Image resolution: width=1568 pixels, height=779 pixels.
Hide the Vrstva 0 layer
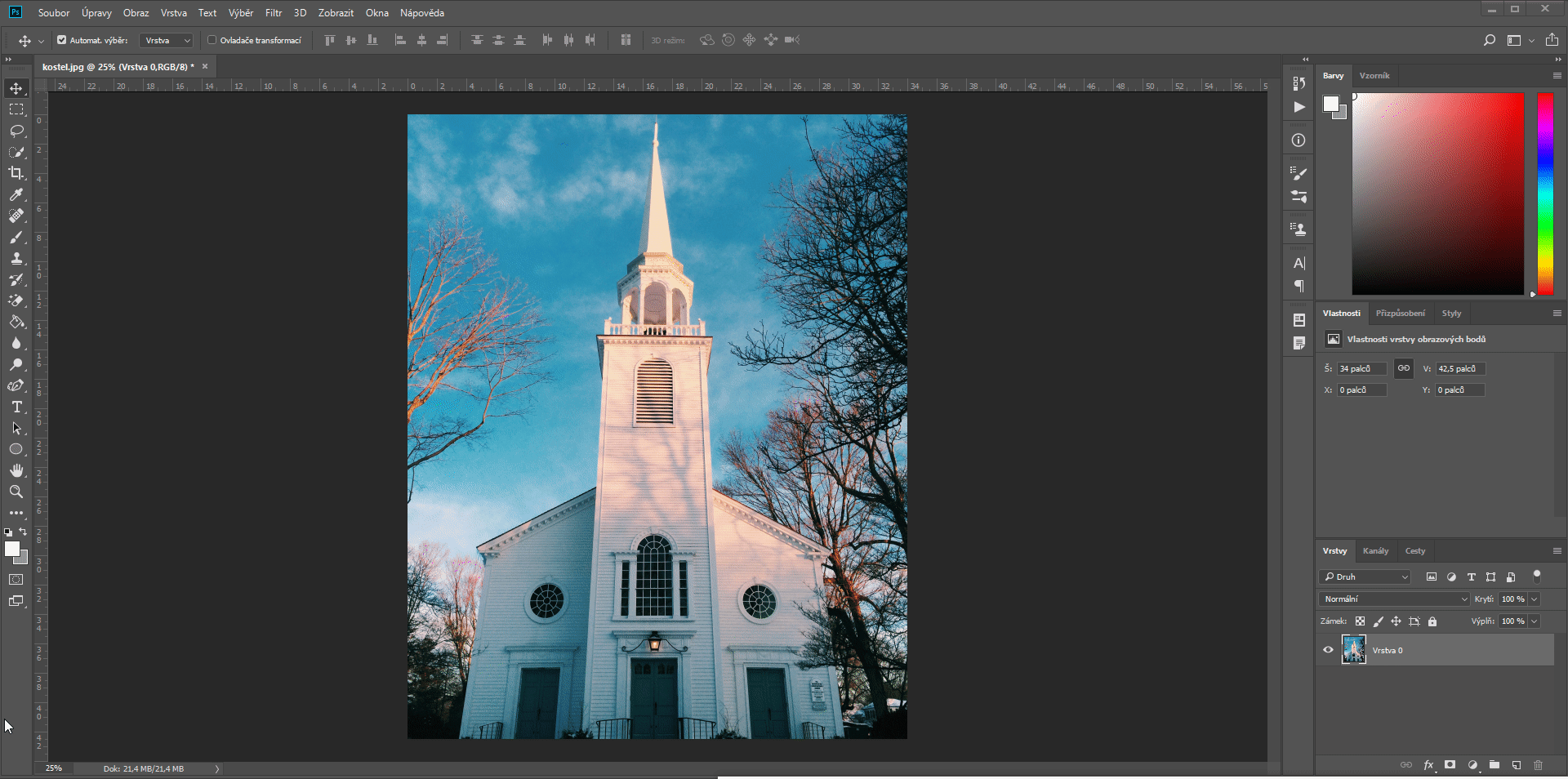pos(1328,650)
